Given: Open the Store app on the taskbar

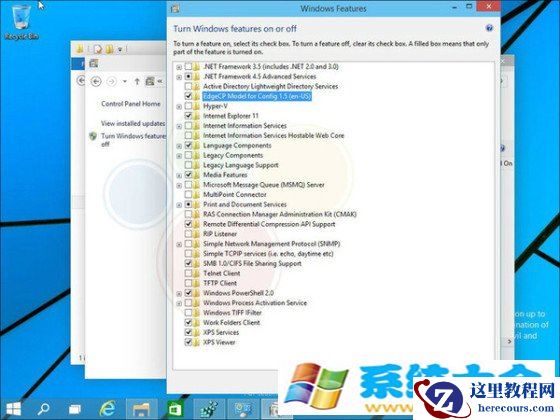Looking at the screenshot, I should [x=175, y=409].
